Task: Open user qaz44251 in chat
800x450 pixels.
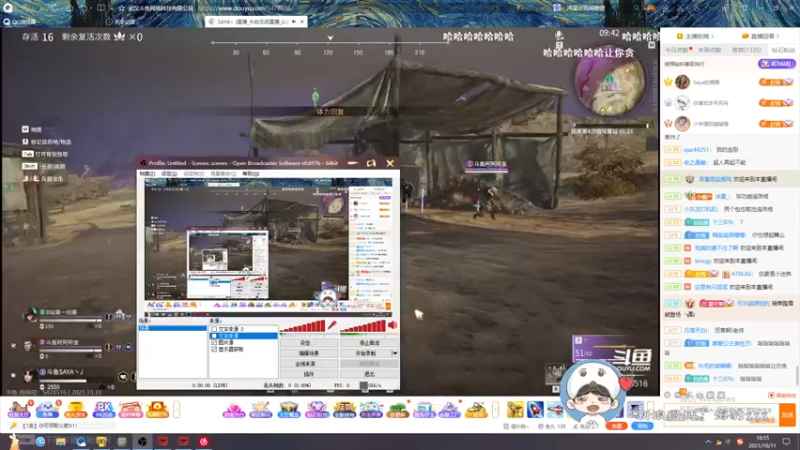Action: 697,149
